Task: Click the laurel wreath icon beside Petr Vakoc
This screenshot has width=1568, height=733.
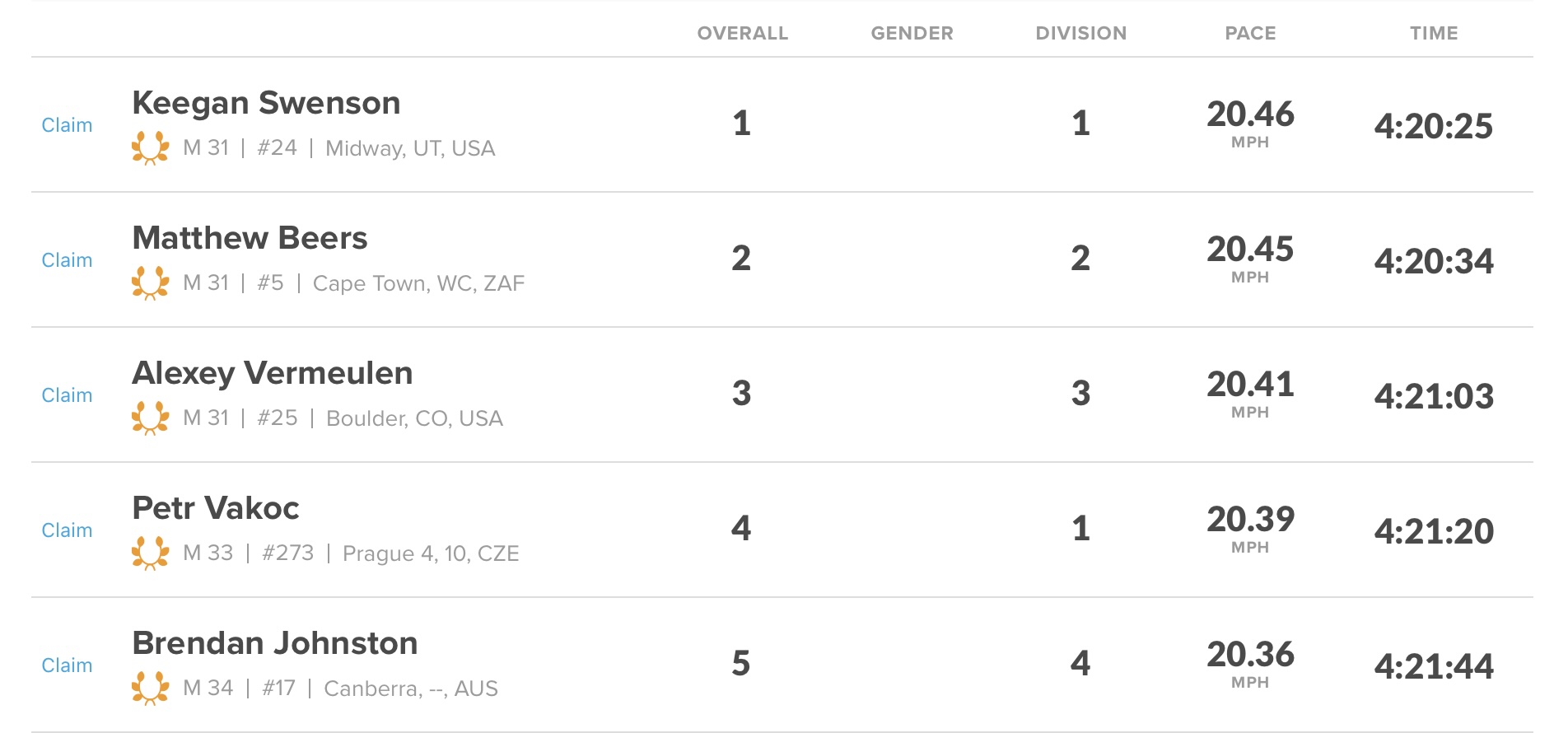Action: 151,553
